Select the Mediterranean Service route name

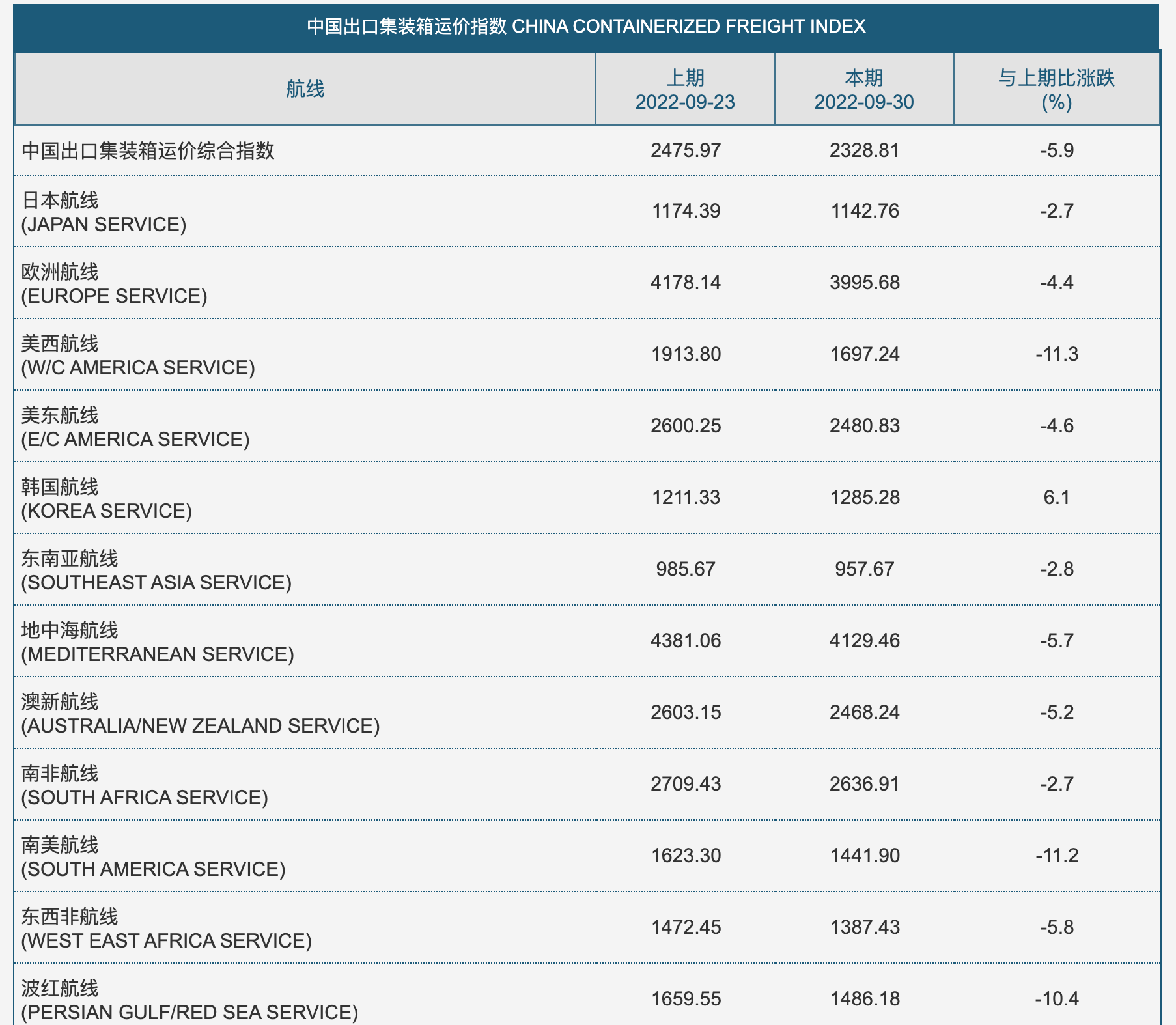click(158, 642)
